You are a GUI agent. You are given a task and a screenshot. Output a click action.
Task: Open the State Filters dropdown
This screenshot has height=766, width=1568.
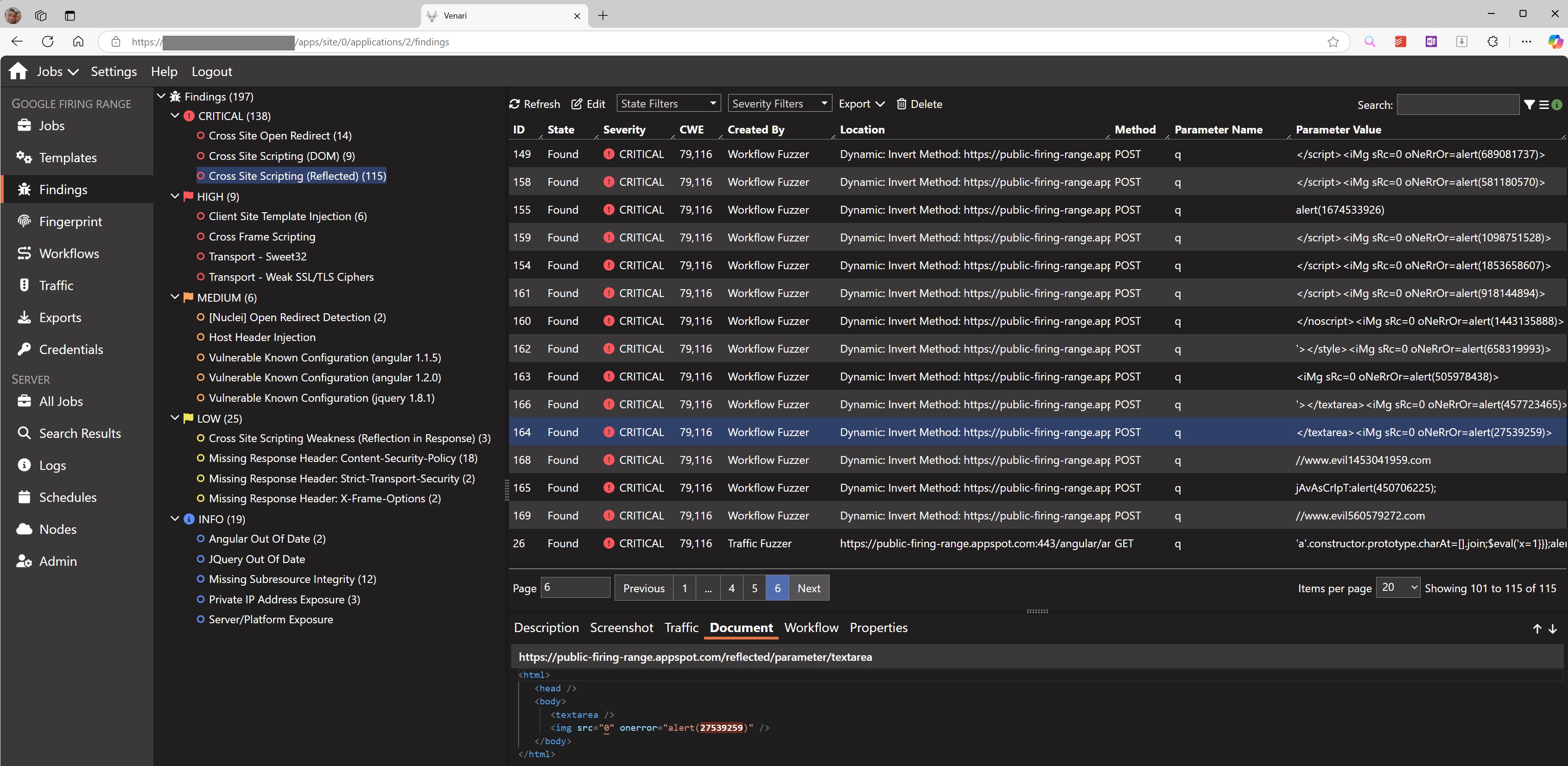(668, 103)
